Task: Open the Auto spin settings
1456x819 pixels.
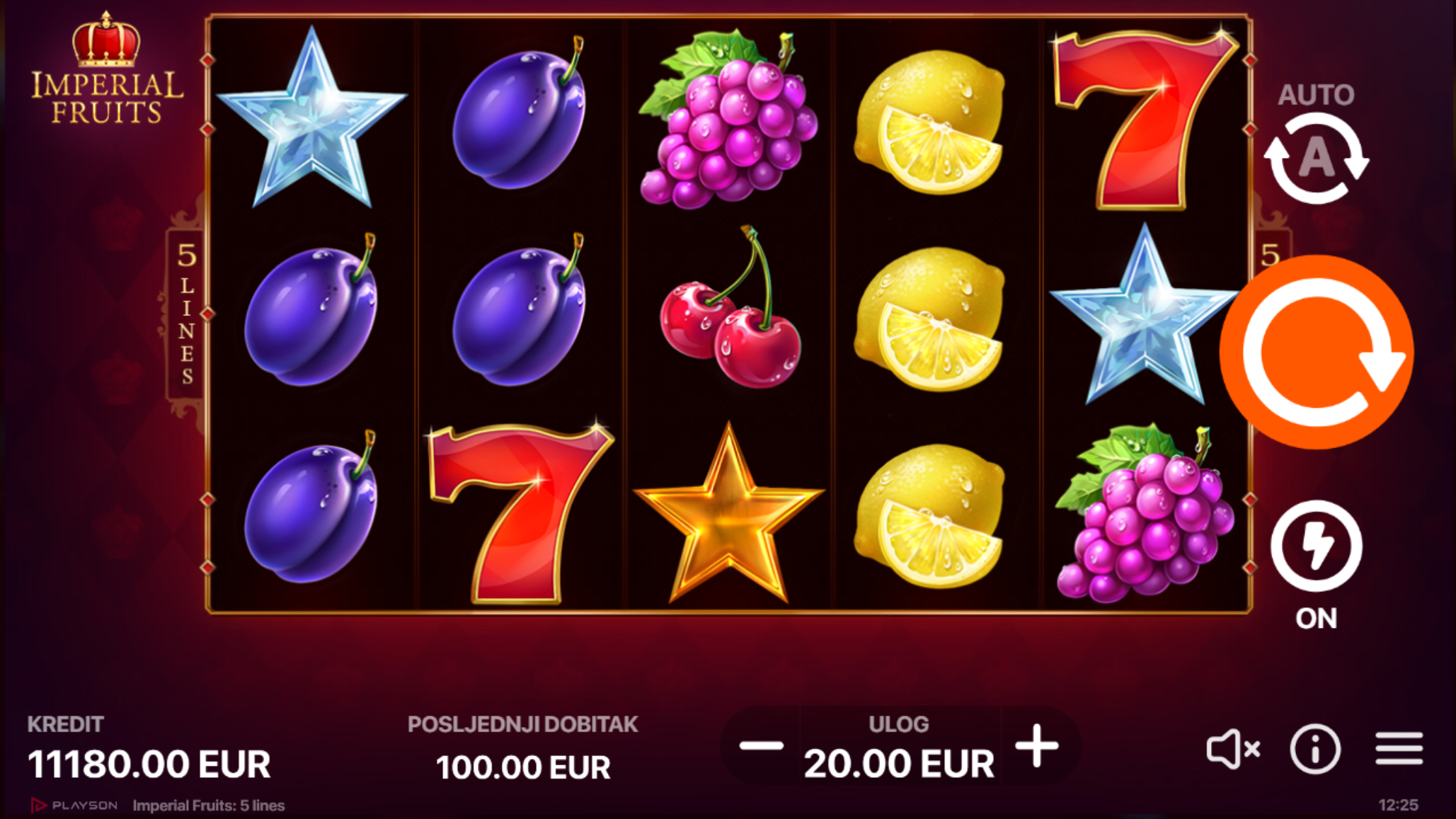Action: (1317, 144)
